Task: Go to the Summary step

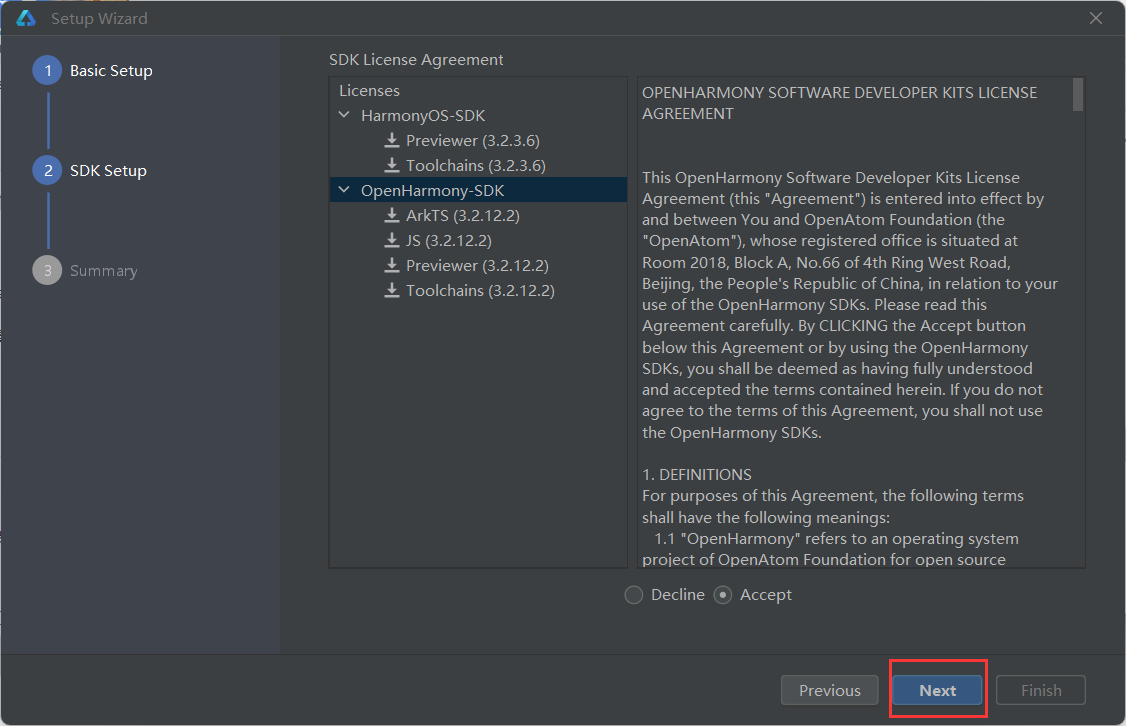Action: (x=103, y=271)
